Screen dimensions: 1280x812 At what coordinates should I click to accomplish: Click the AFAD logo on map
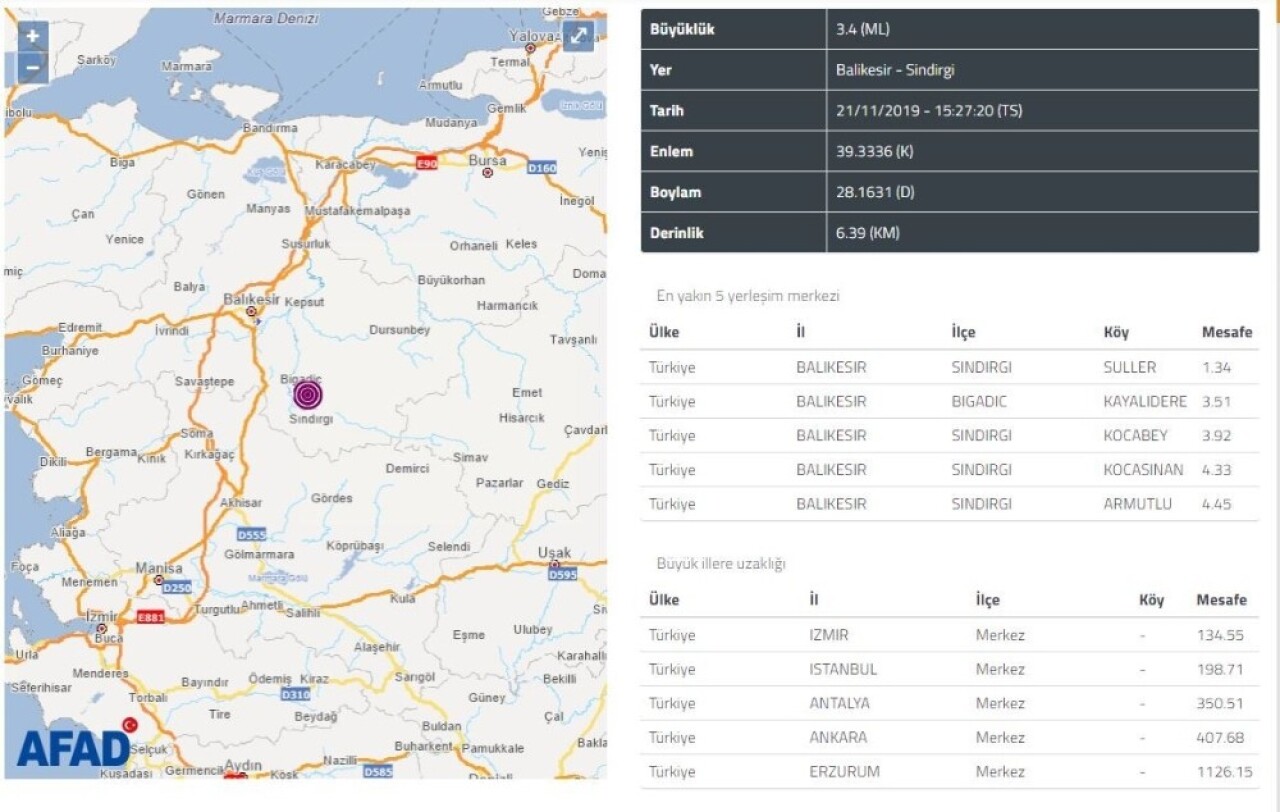pyautogui.click(x=73, y=748)
